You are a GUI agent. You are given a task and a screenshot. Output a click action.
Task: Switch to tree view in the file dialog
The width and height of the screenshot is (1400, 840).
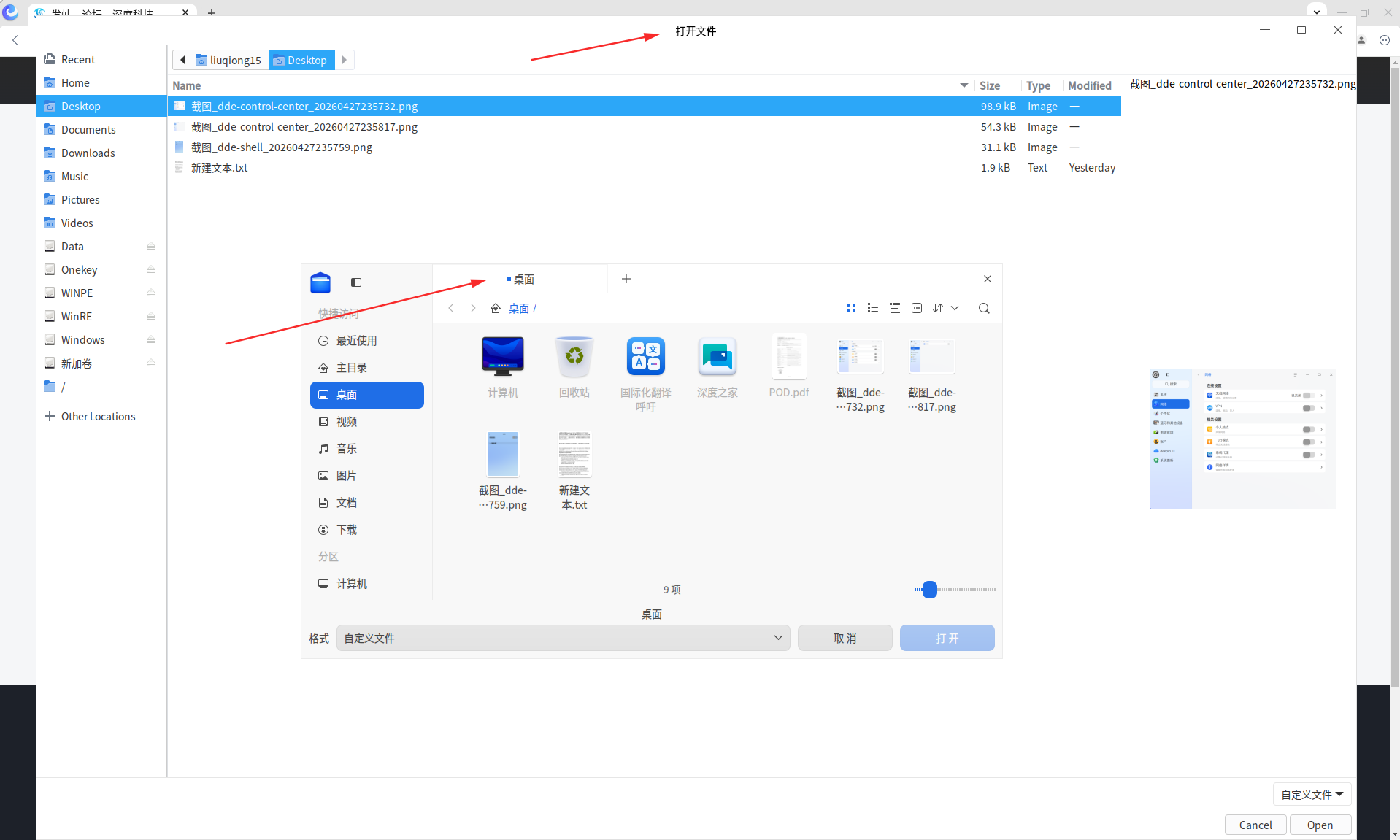pyautogui.click(x=895, y=307)
